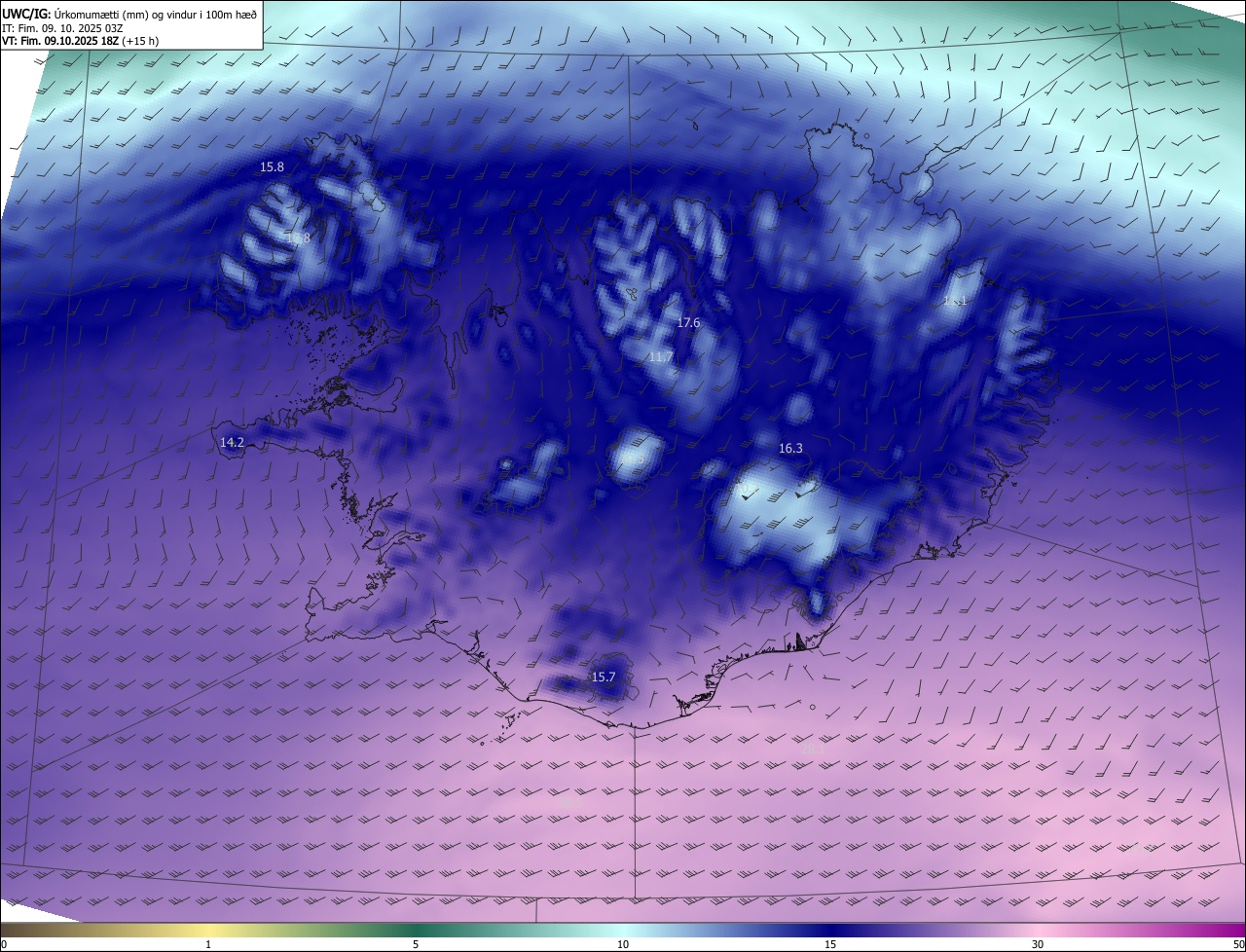Click the 10 tick label on the color scale
This screenshot has height=952, width=1246.
click(x=623, y=944)
